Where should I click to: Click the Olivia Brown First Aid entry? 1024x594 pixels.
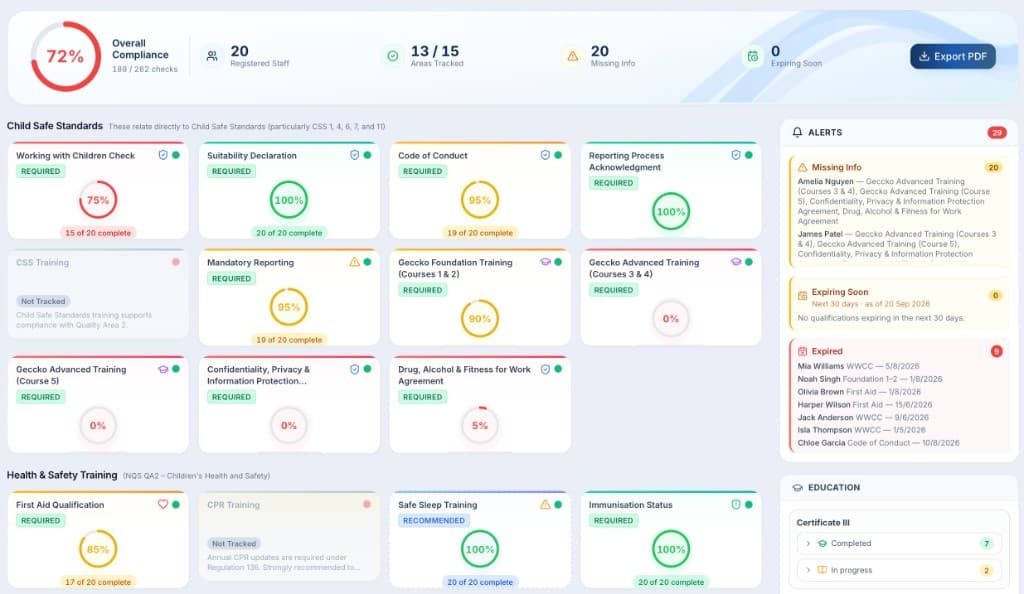tap(859, 392)
